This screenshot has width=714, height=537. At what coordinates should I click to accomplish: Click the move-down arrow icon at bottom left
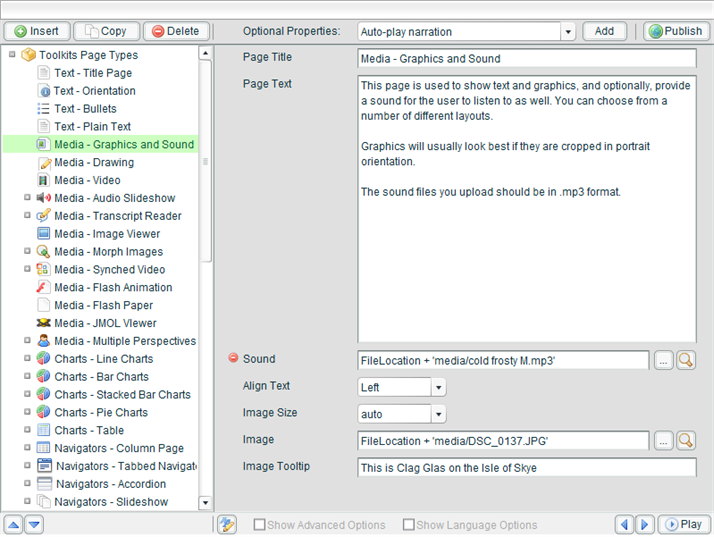[34, 525]
